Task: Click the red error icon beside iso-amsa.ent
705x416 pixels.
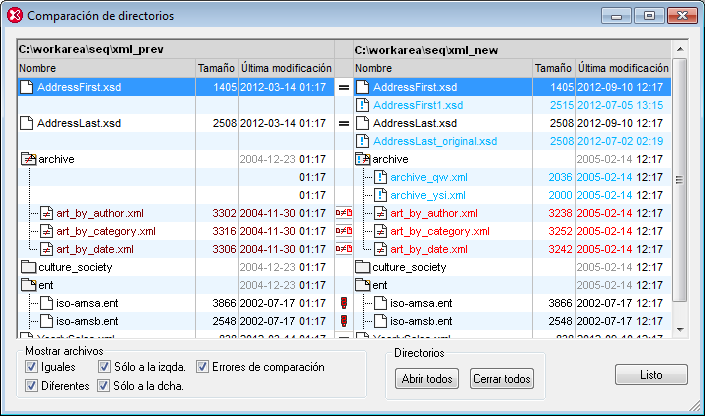Action: tap(343, 303)
